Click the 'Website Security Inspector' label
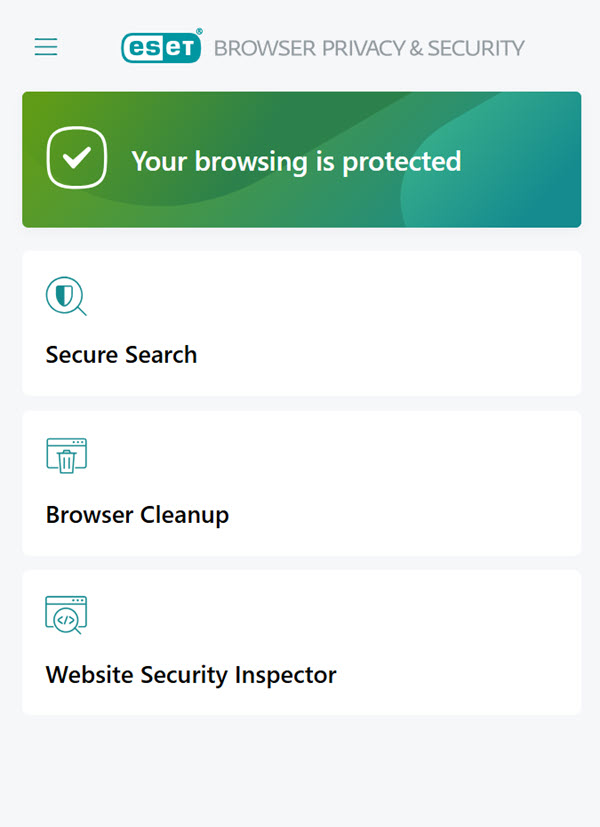This screenshot has height=827, width=600. pyautogui.click(x=191, y=675)
